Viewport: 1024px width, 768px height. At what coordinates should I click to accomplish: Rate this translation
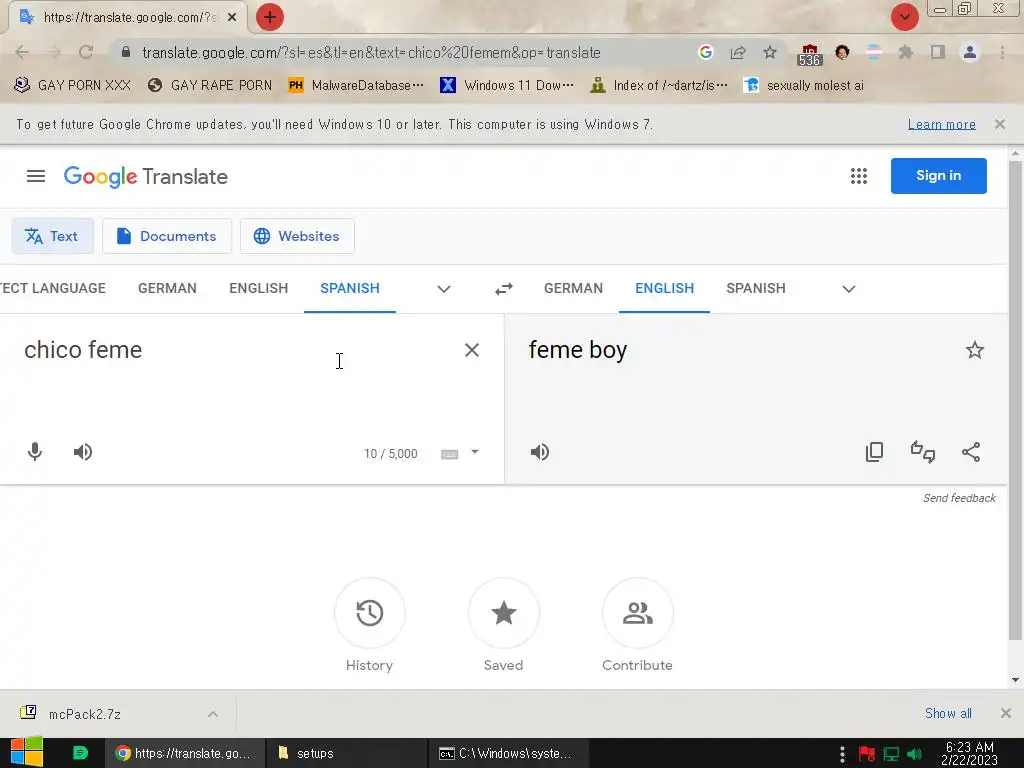[x=923, y=452]
